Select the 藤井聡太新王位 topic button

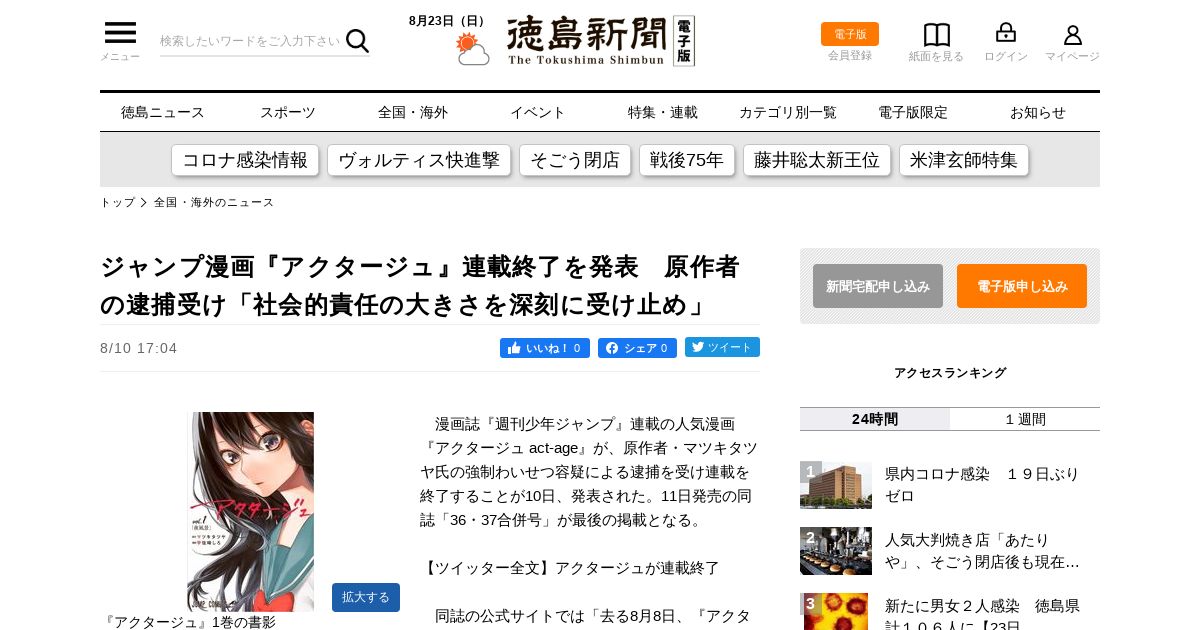817,160
